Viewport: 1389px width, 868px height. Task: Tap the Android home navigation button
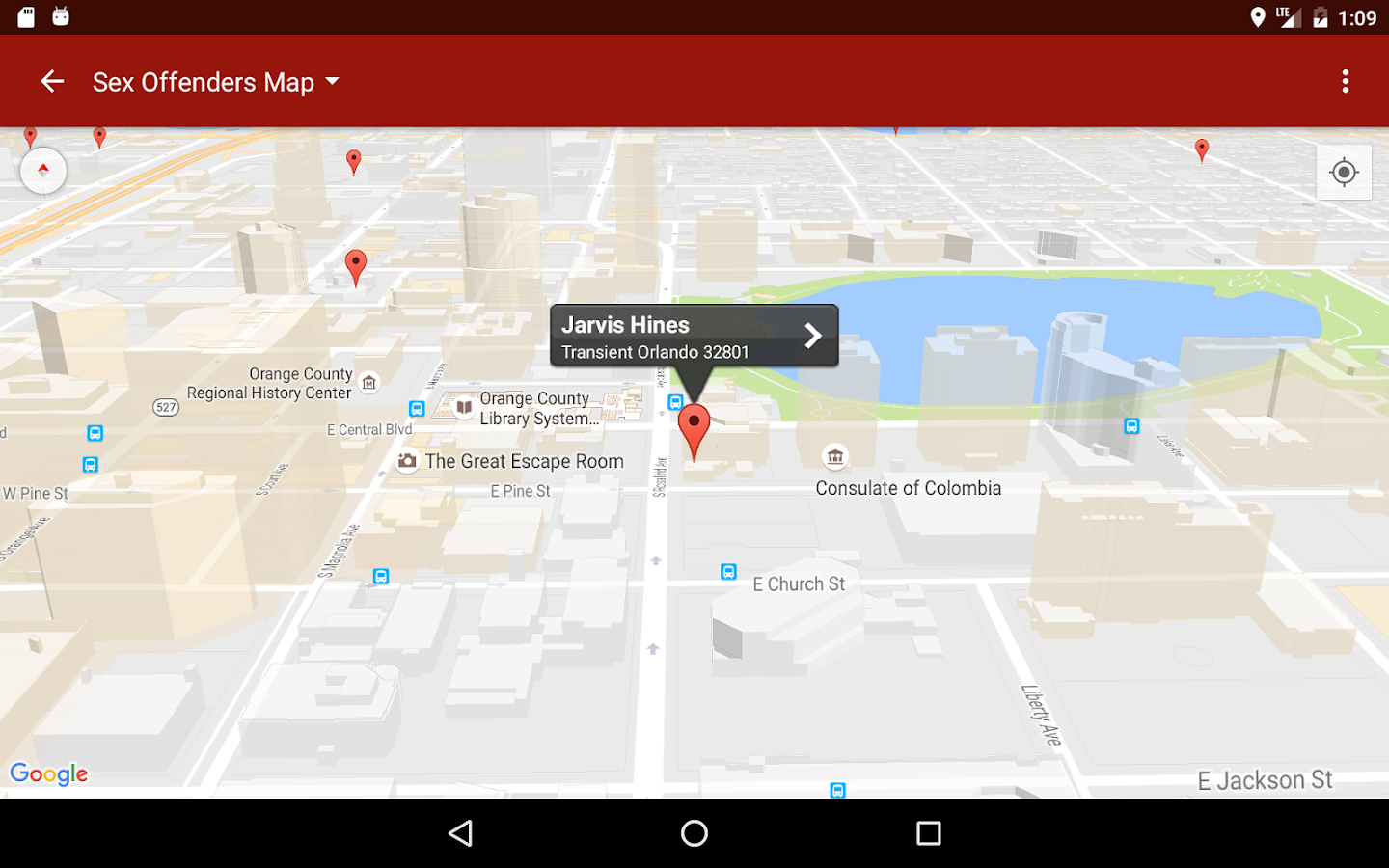coord(694,833)
